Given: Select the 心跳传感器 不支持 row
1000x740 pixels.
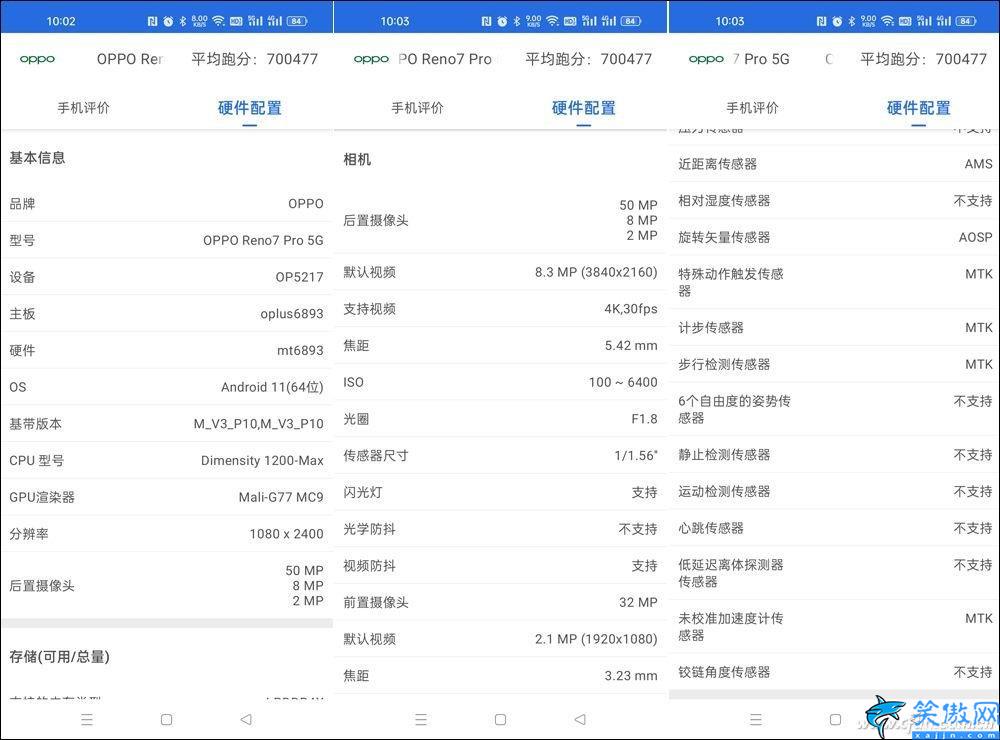Looking at the screenshot, I should point(834,528).
